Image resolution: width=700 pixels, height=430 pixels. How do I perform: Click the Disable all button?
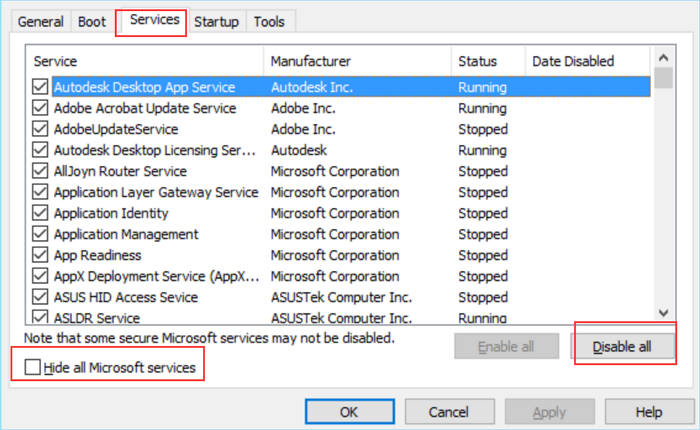pos(621,347)
